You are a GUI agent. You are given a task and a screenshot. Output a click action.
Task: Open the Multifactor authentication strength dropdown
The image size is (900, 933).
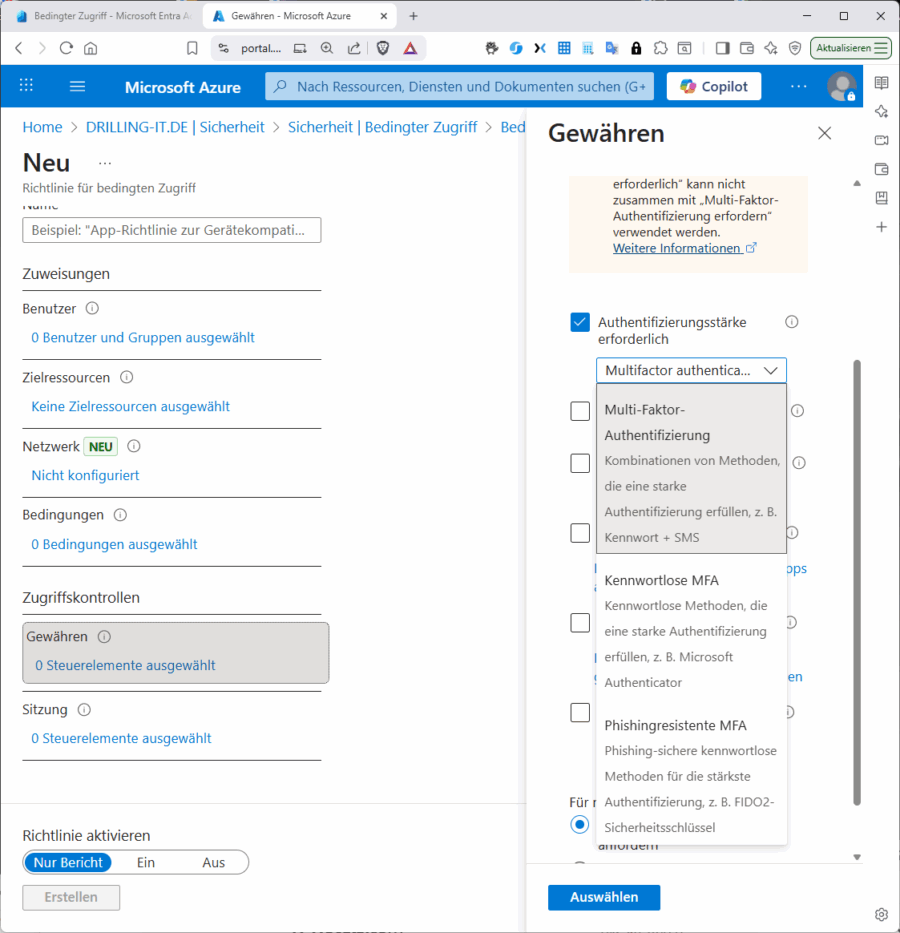pyautogui.click(x=691, y=370)
